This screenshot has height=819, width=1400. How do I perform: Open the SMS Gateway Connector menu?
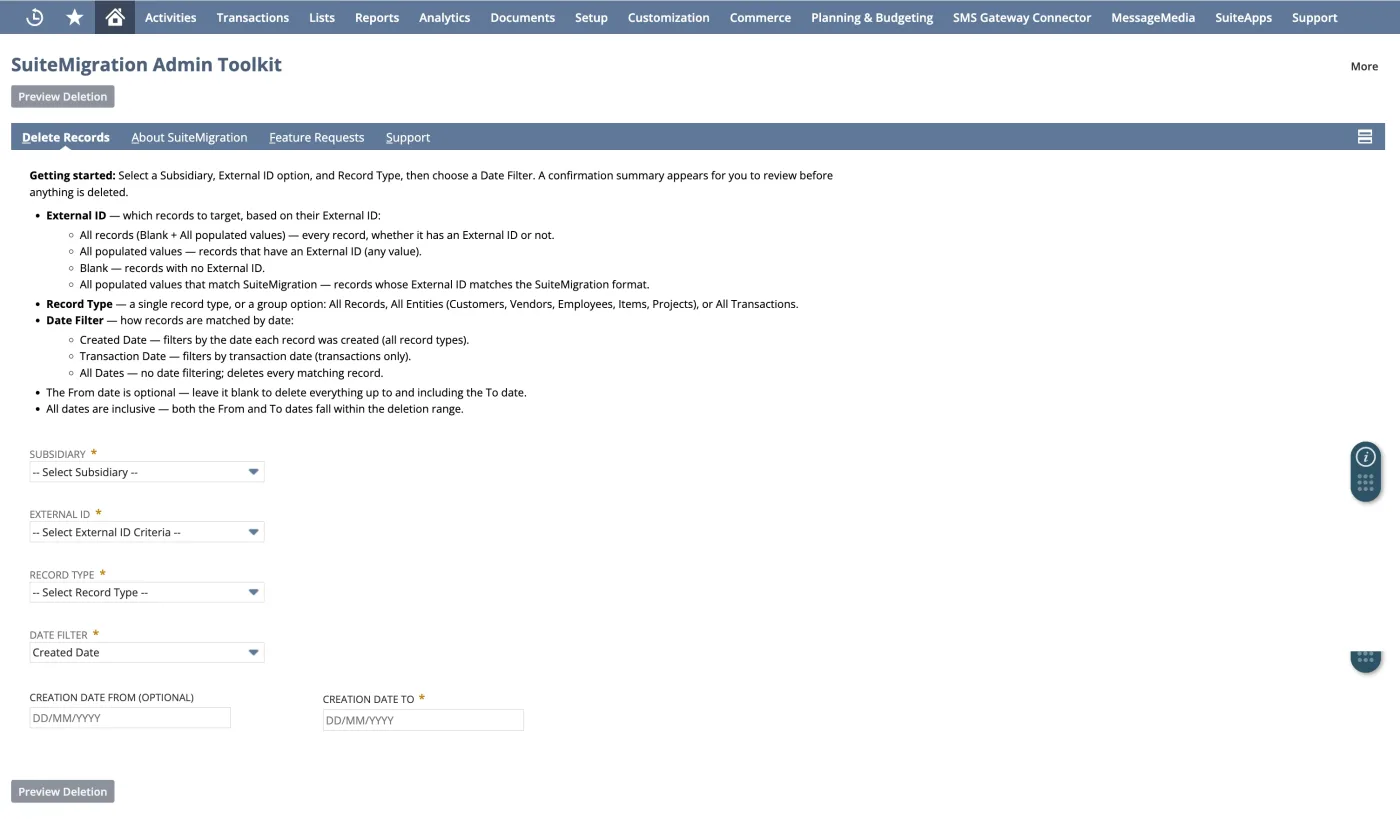click(1022, 17)
